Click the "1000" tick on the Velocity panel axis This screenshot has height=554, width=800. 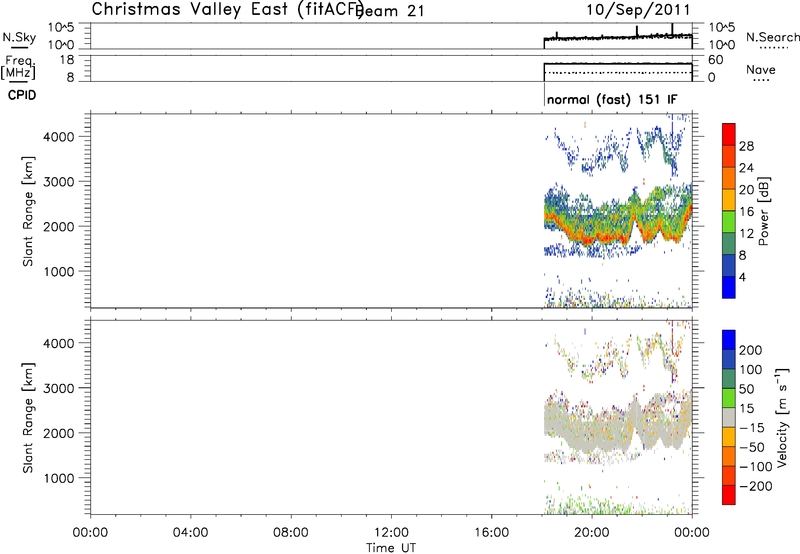pyautogui.click(x=58, y=479)
